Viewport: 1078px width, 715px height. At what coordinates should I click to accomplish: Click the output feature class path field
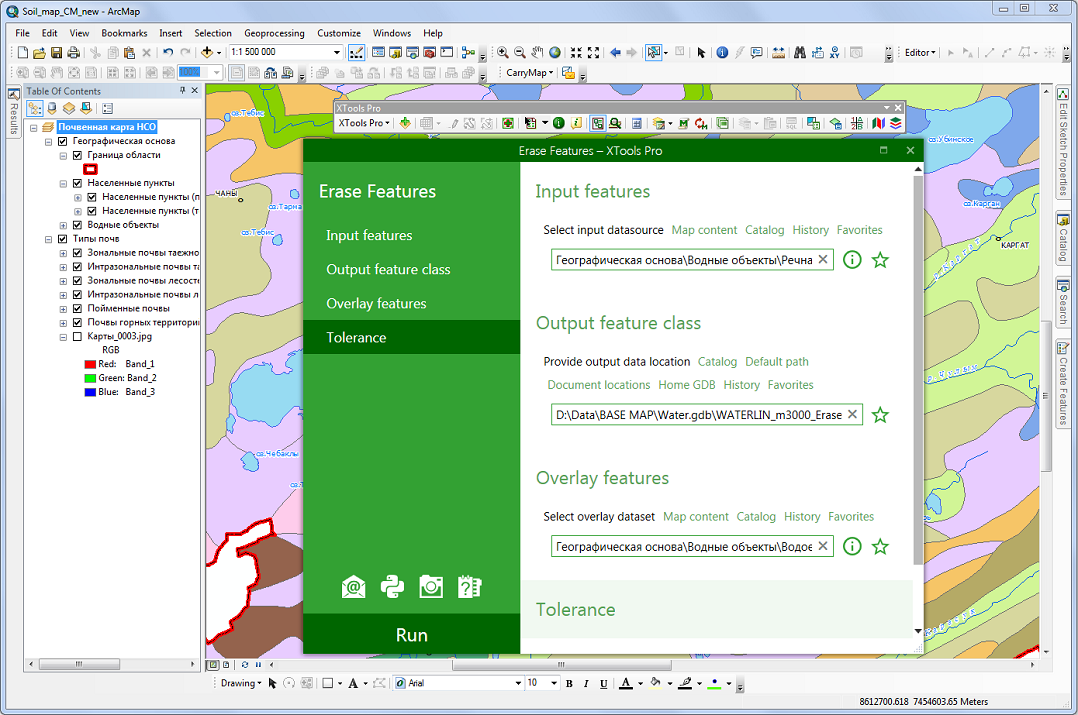coord(706,415)
